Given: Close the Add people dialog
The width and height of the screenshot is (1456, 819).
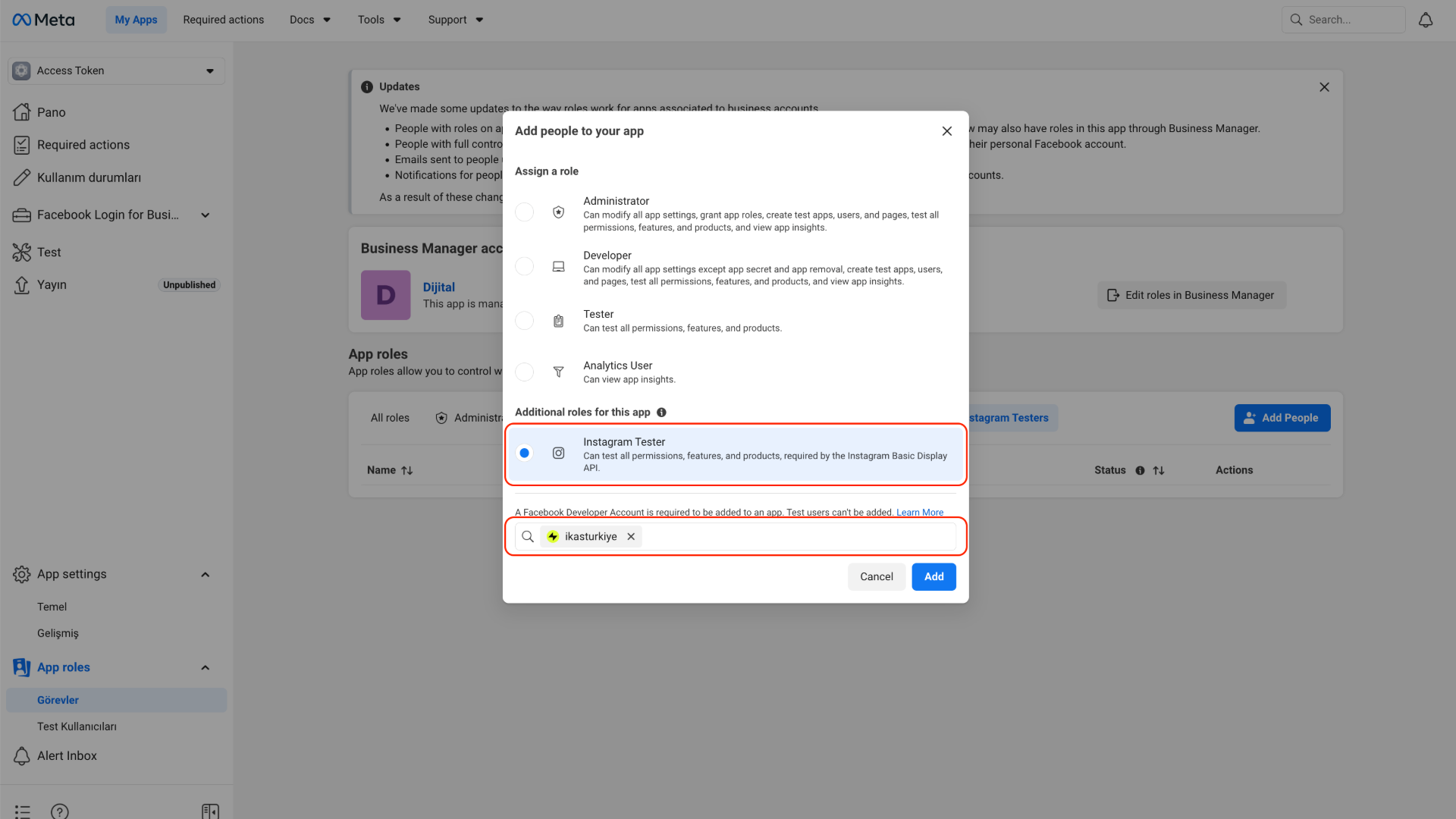Looking at the screenshot, I should 947,131.
